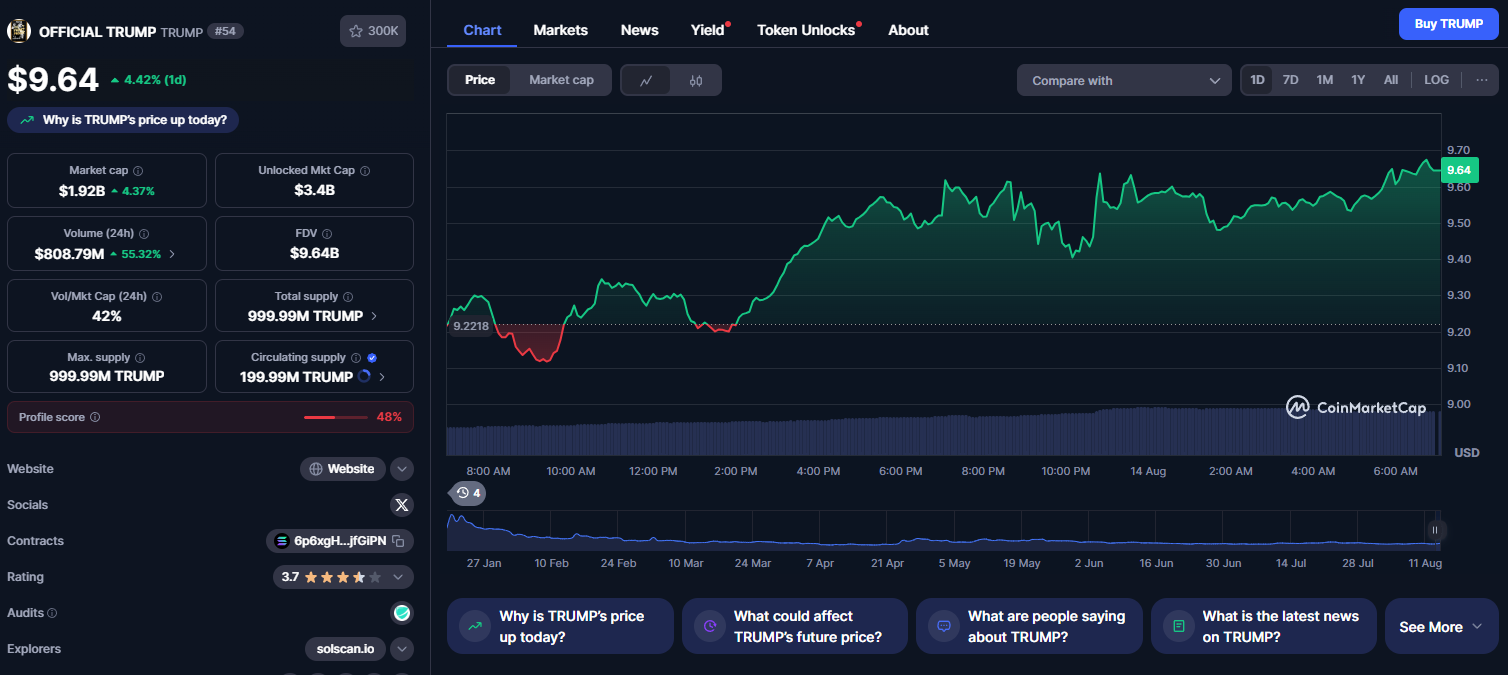Image resolution: width=1508 pixels, height=675 pixels.
Task: Copy the contract address 6p6xgH...jfGiPN
Action: pos(398,541)
